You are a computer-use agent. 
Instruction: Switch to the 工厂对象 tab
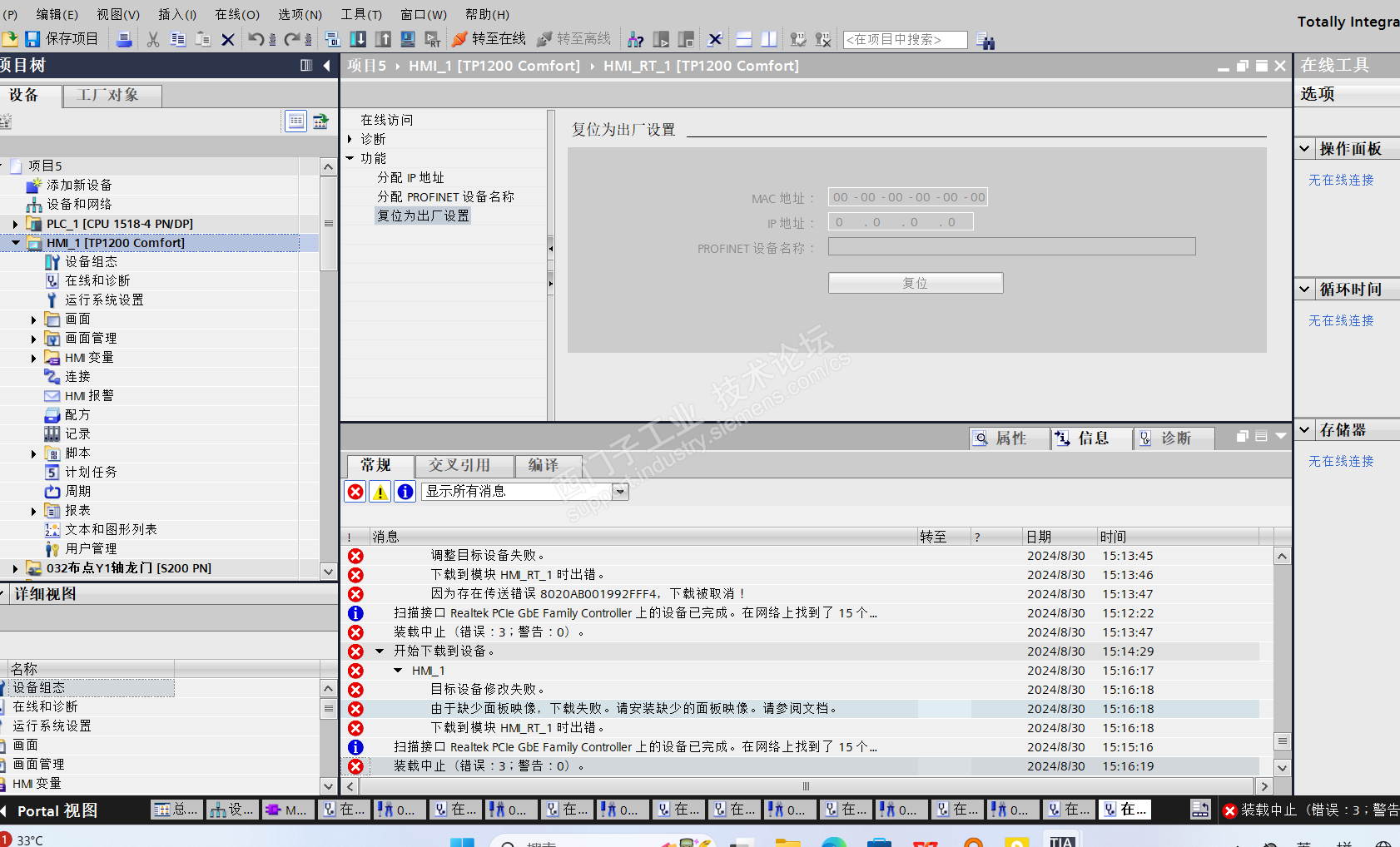(112, 96)
